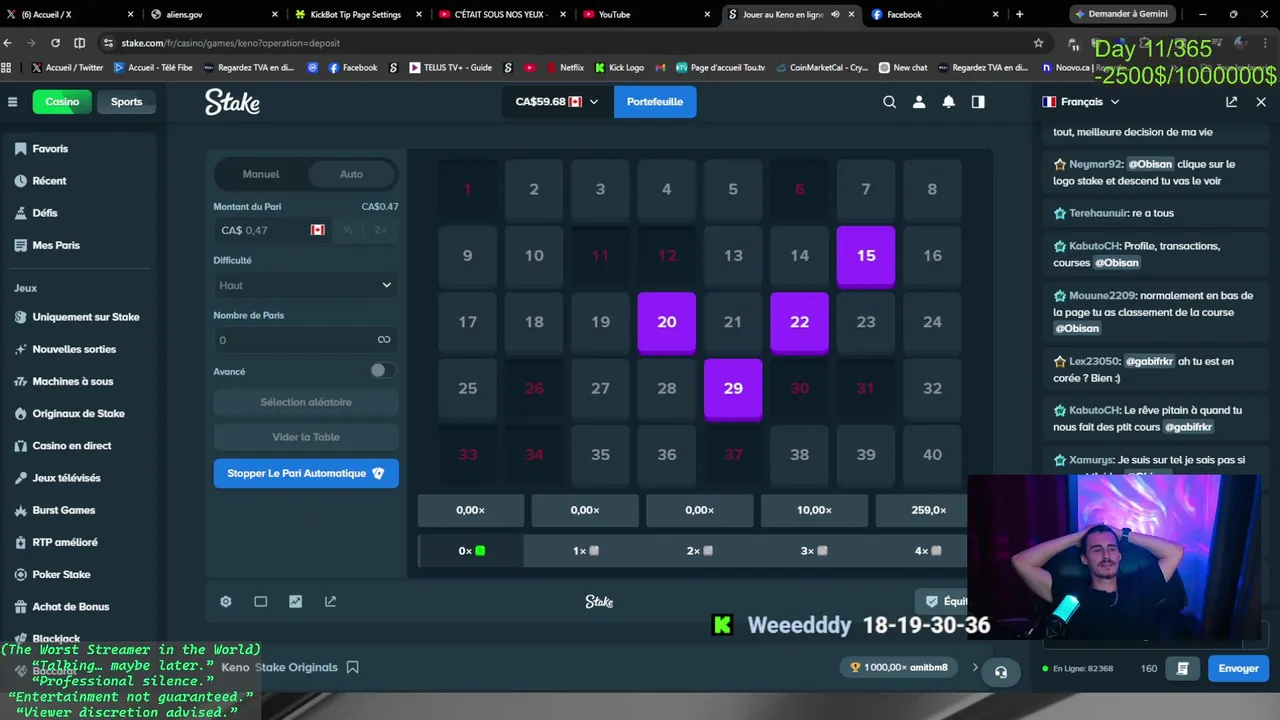Viewport: 1280px width, 720px height.
Task: Click Sélection aléatoire button
Action: click(306, 402)
